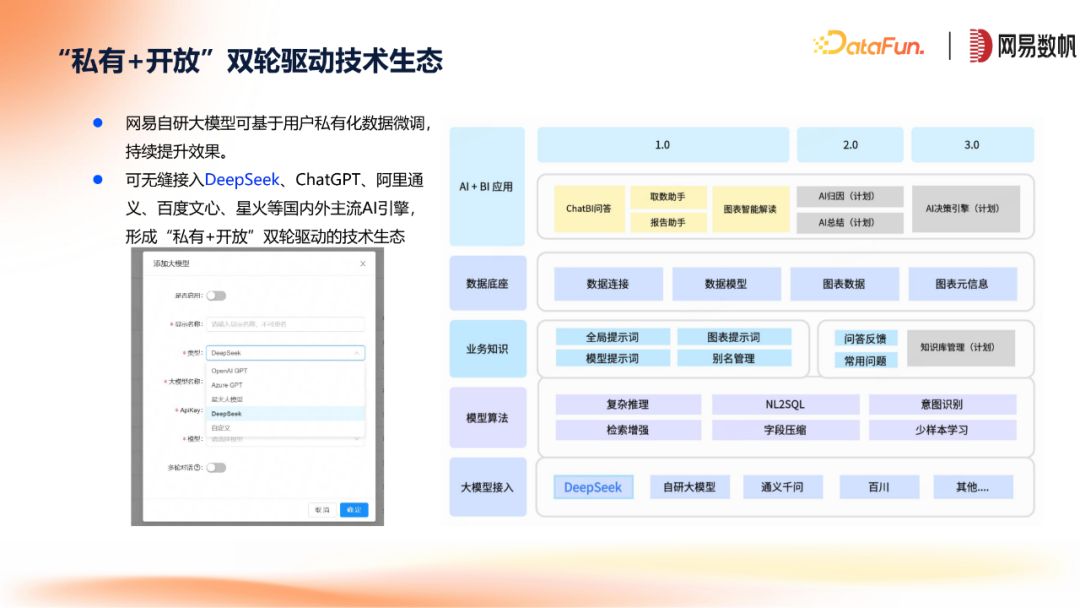Click the slide title “私有+开放”双轮驱动技术生态
The height and width of the screenshot is (608, 1080).
coord(250,61)
